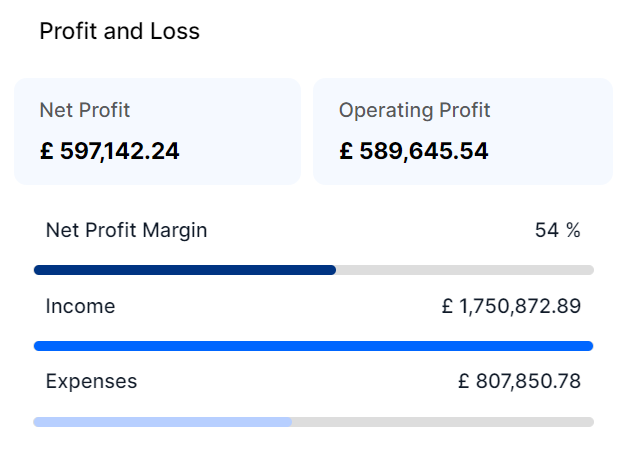Click the pound sign in Operating Profit amount

pos(346,152)
